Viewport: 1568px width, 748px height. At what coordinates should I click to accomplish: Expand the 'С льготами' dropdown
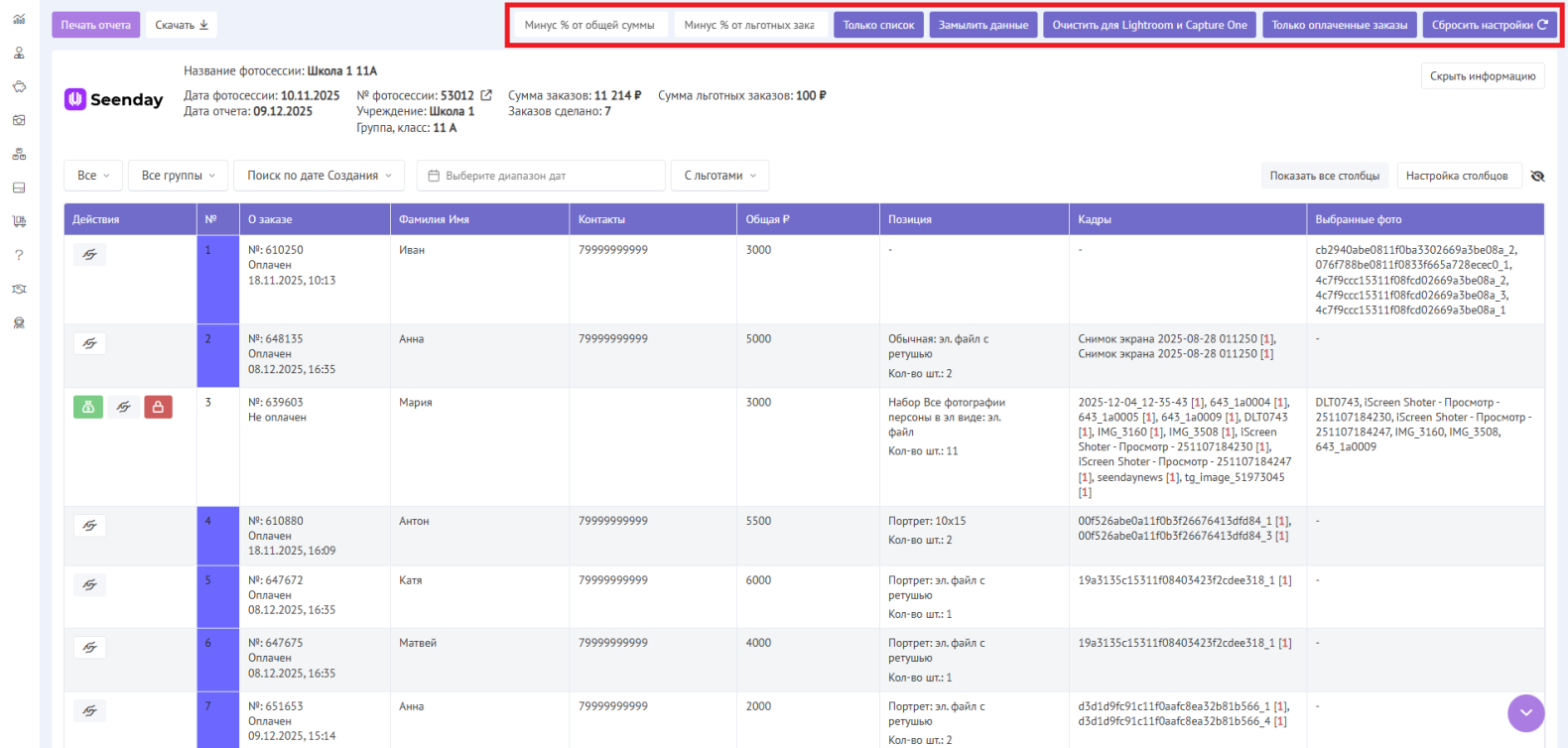click(719, 176)
